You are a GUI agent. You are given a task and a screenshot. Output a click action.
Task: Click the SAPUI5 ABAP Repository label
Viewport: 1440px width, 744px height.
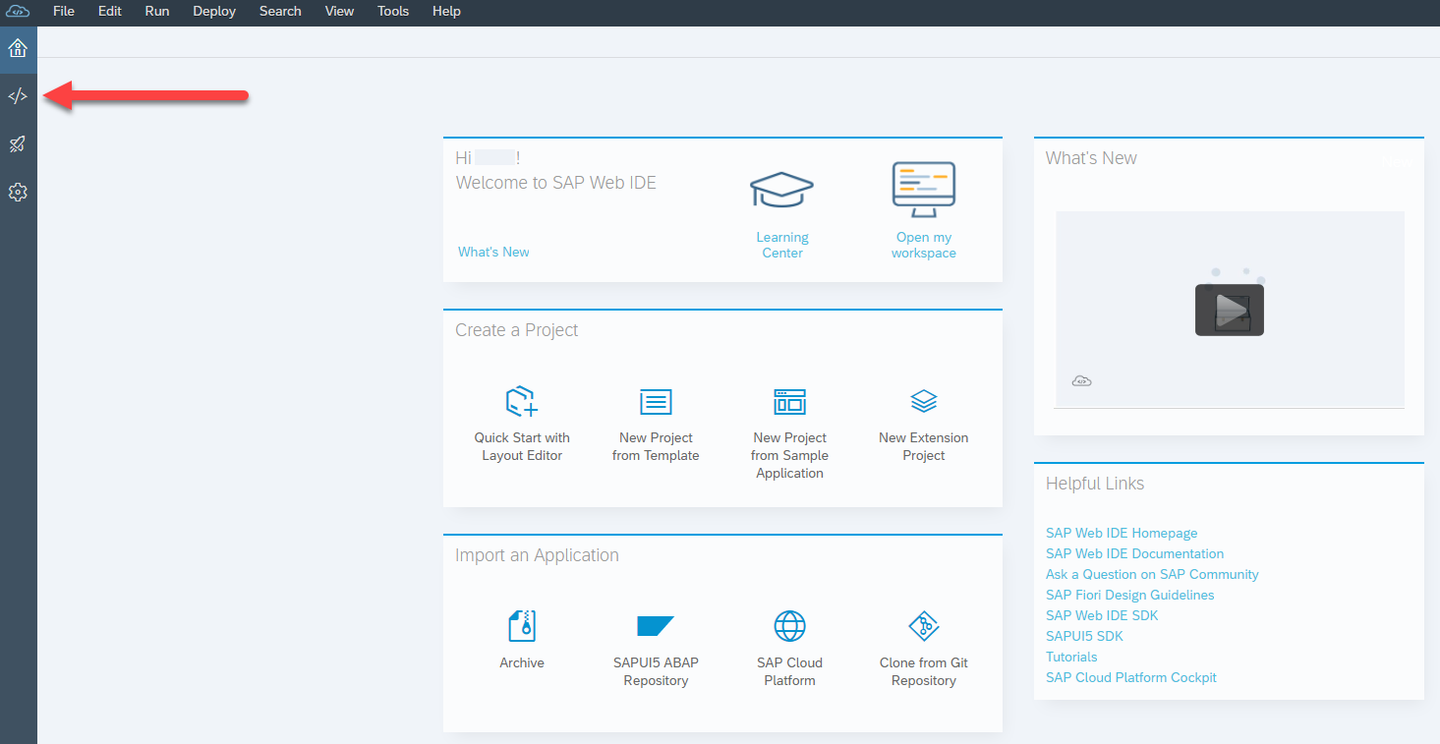(x=656, y=672)
